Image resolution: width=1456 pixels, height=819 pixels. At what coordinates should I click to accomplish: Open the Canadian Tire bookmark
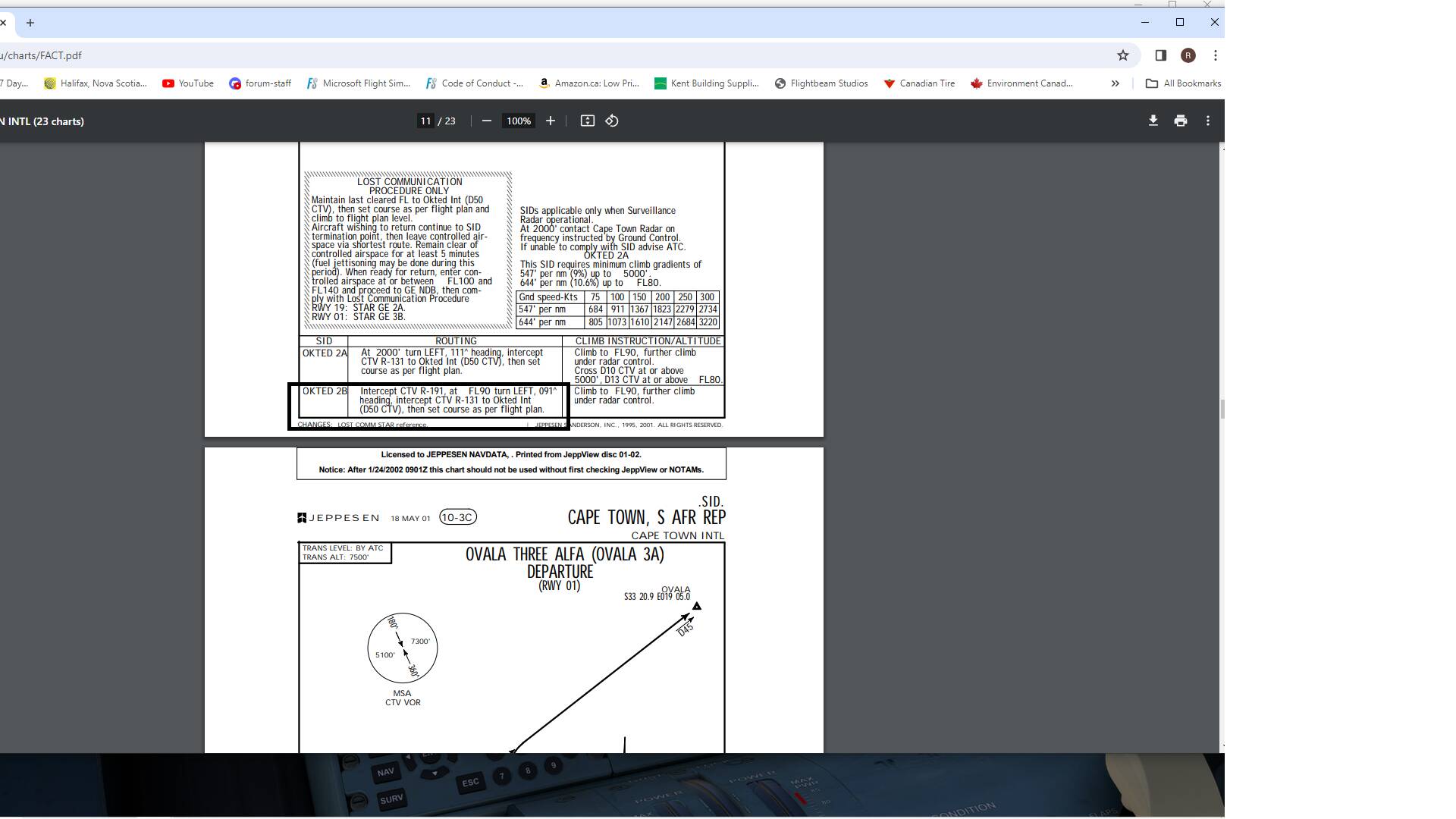pos(919,83)
